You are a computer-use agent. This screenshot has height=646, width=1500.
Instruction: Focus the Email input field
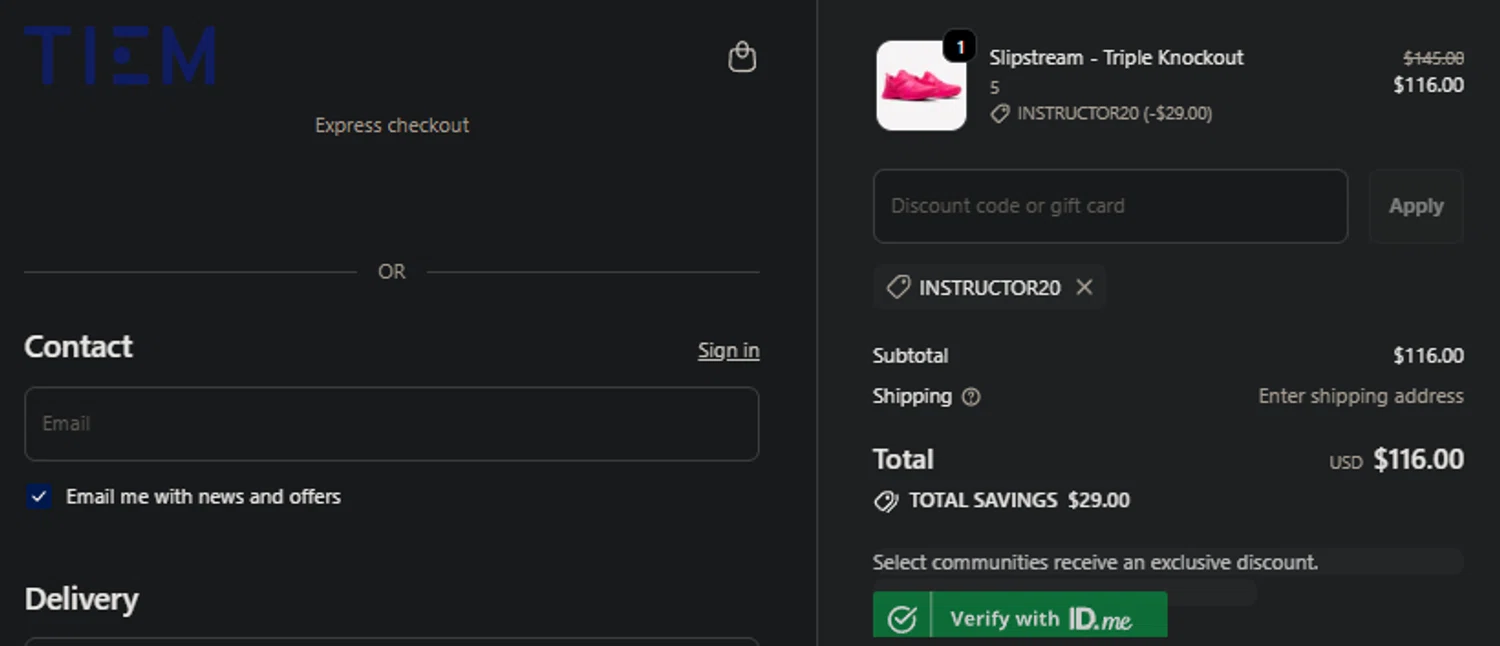pos(391,424)
